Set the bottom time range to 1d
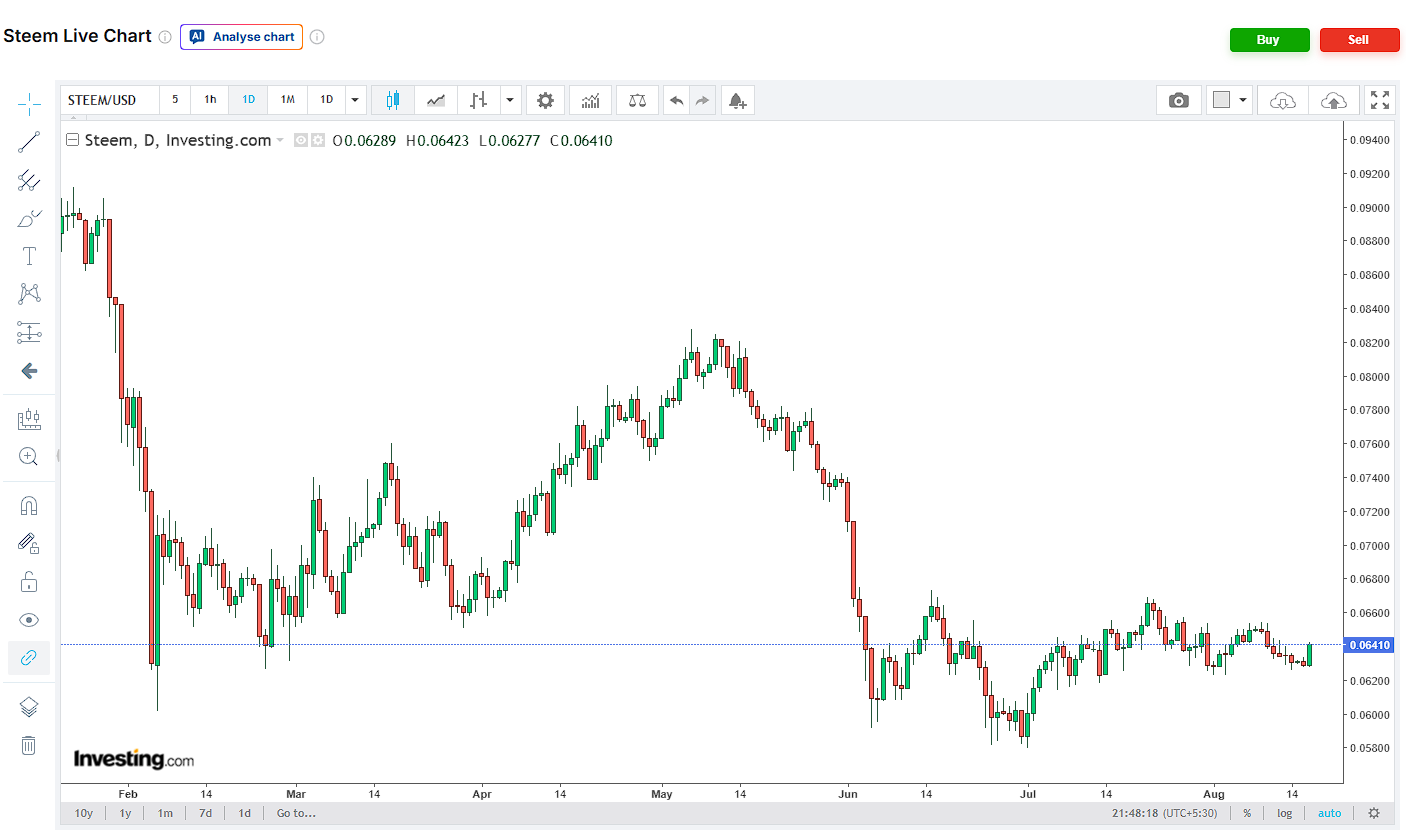Viewport: 1406px width, 833px height. click(244, 813)
